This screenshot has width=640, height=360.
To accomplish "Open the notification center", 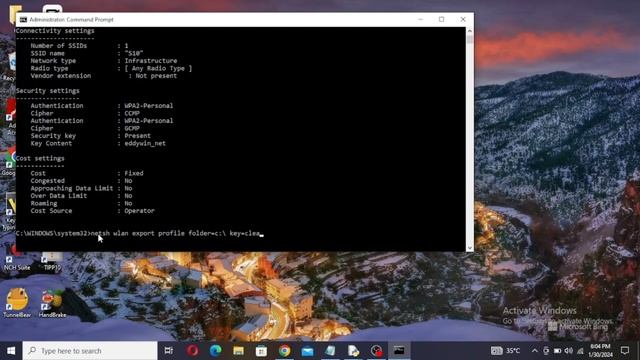I will click(624, 351).
